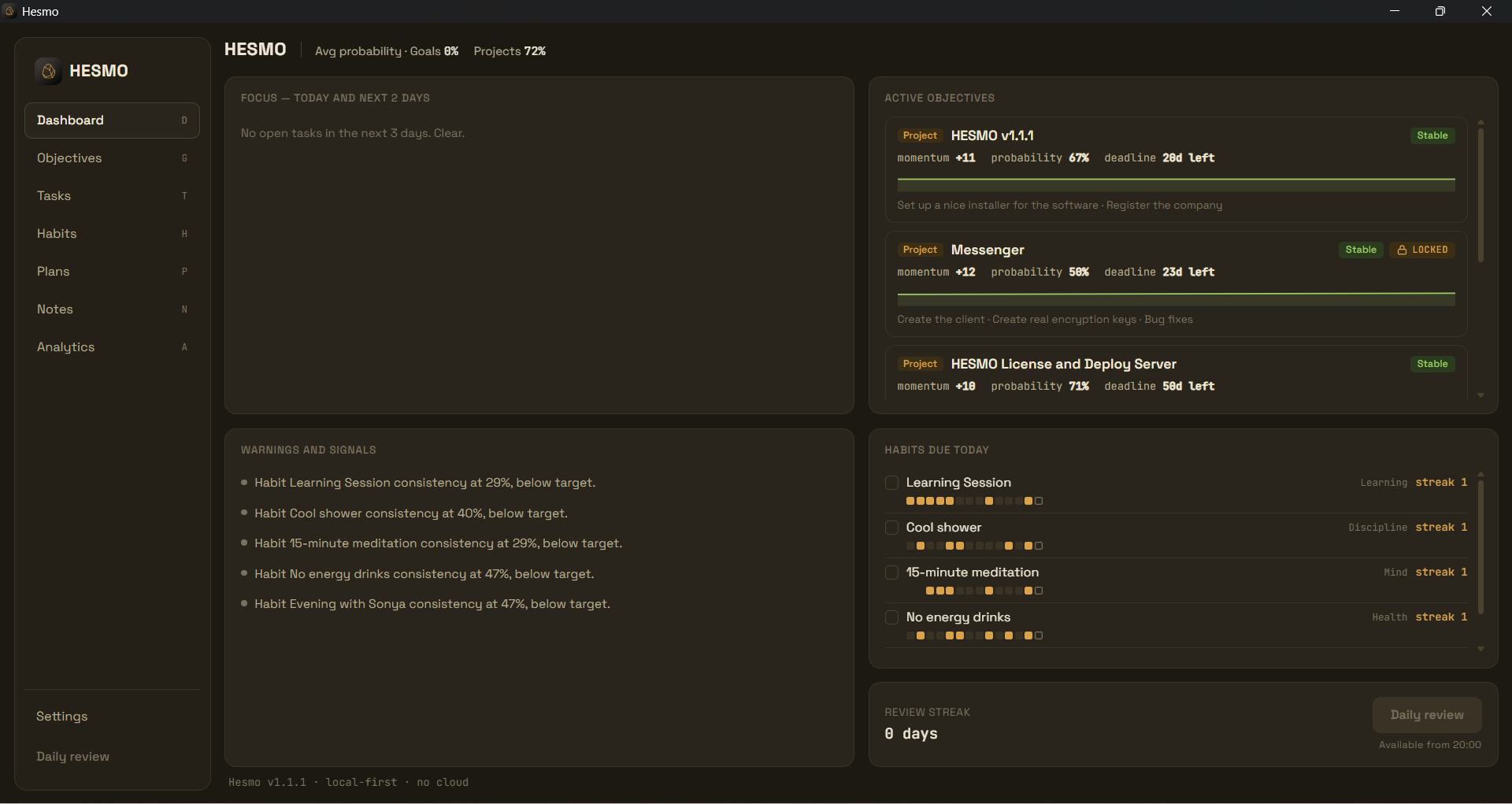Open the Dashboard section
The width and height of the screenshot is (1512, 804).
[112, 120]
